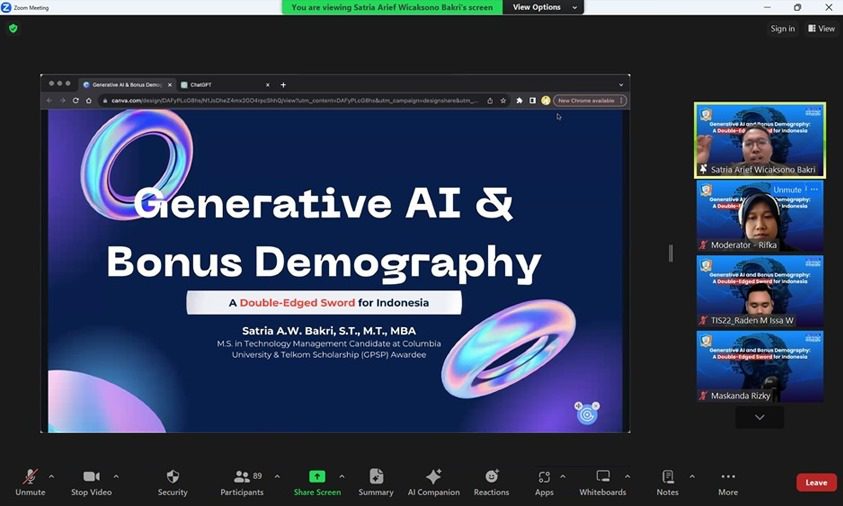Switch to the Generative AI Canva tab
Screen dimensions: 843x506
click(127, 85)
